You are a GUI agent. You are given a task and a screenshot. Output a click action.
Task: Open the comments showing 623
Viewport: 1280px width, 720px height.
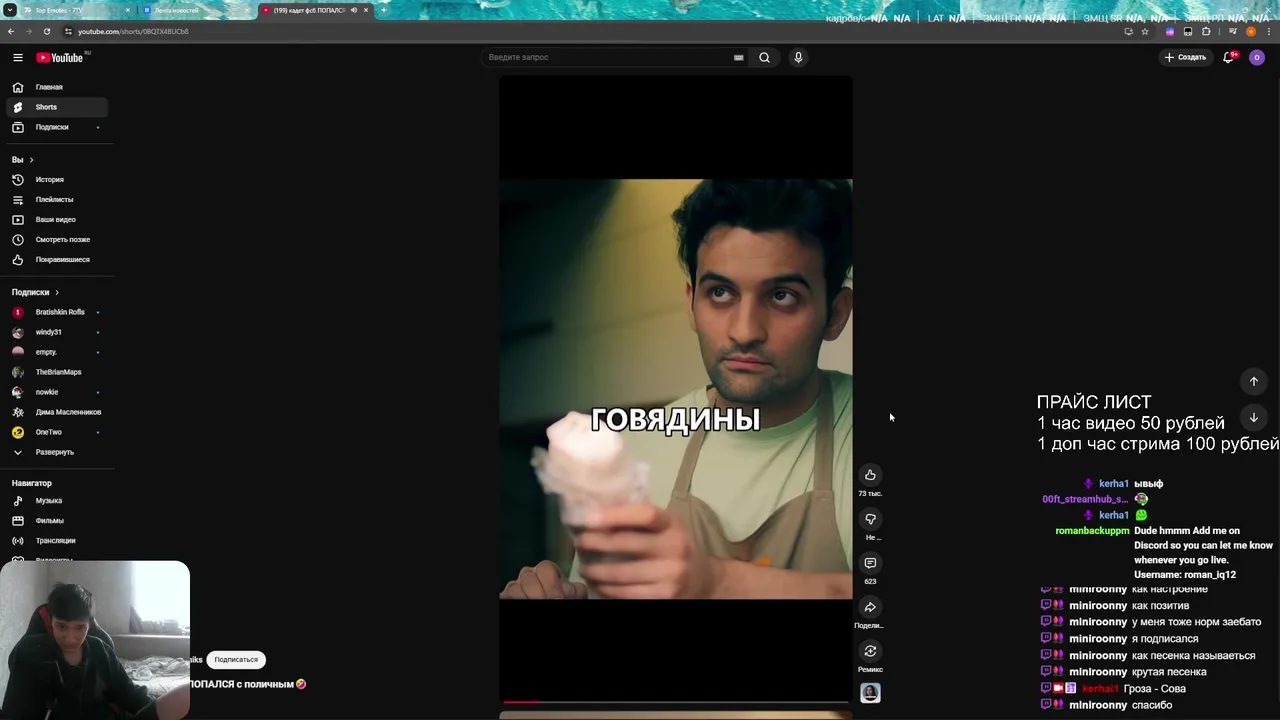(870, 563)
